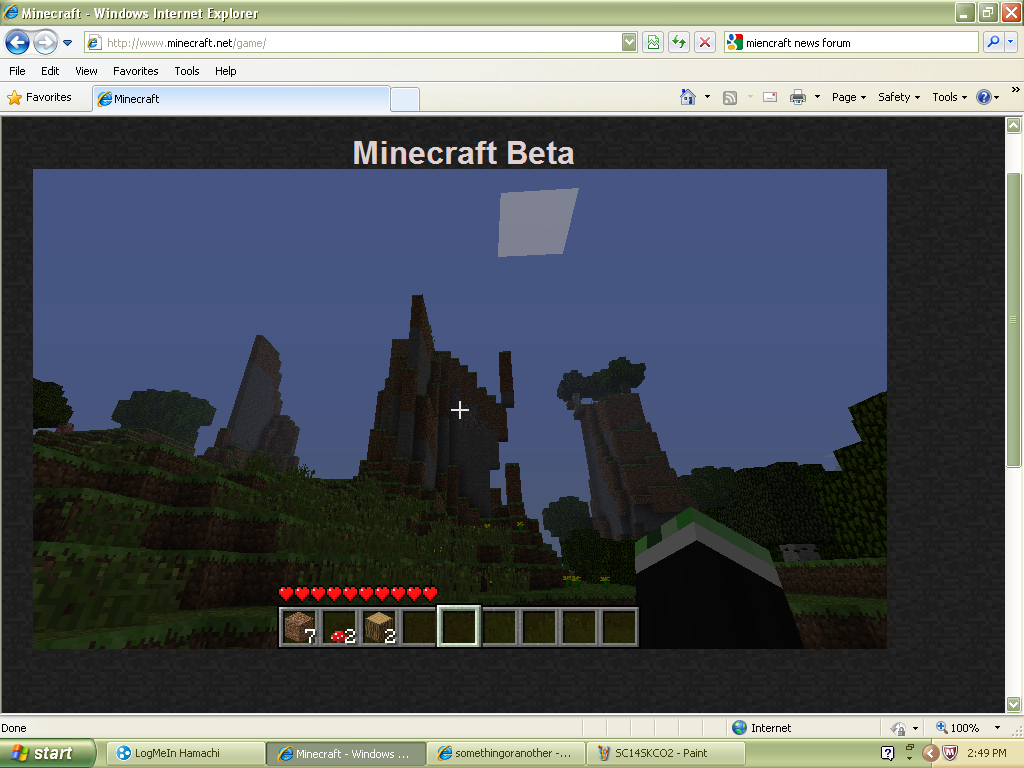The height and width of the screenshot is (768, 1024).
Task: Switch to LogMeIn Hamachi taskbar window
Action: coord(185,754)
